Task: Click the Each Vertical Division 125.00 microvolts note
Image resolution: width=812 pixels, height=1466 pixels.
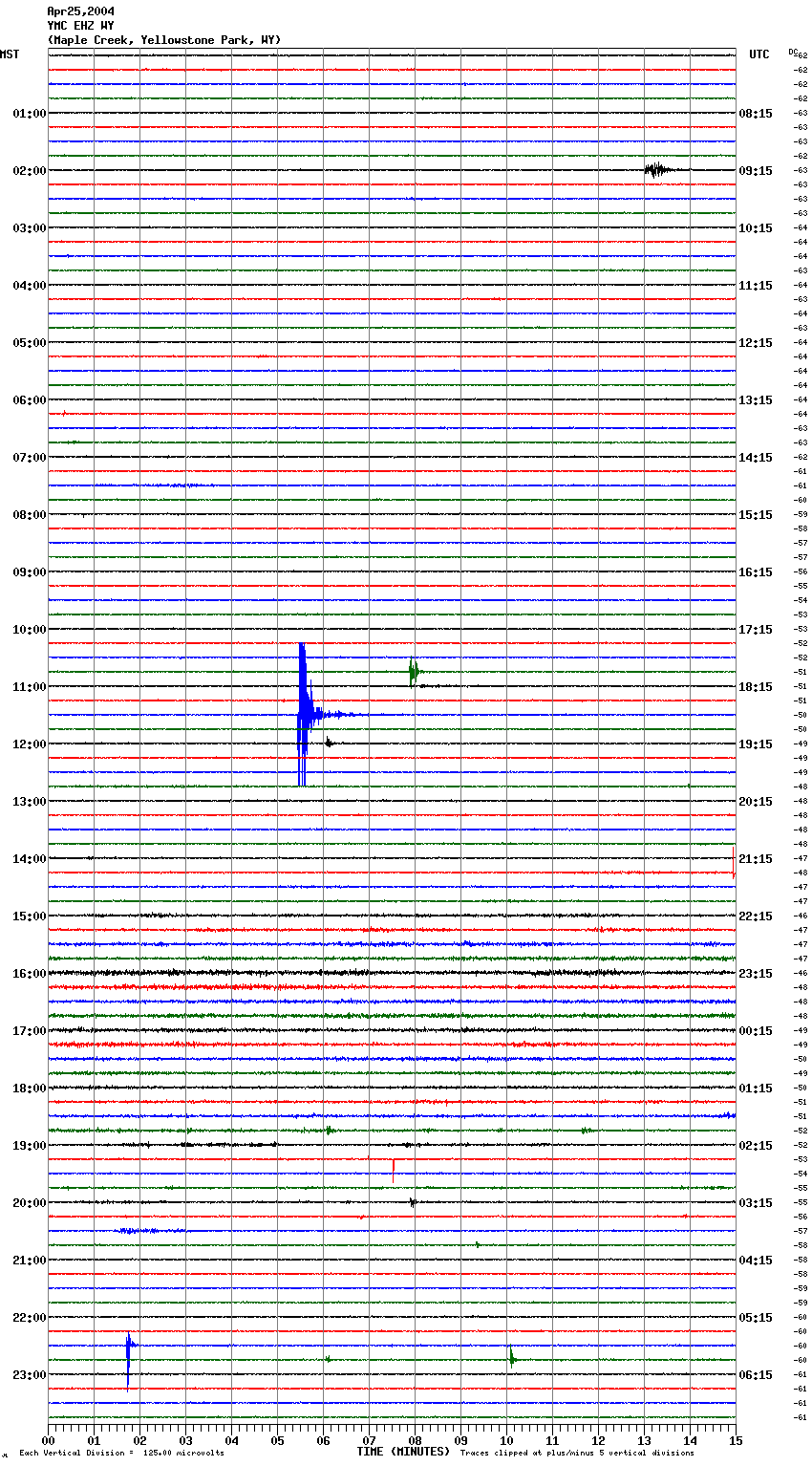Action: tap(121, 1454)
